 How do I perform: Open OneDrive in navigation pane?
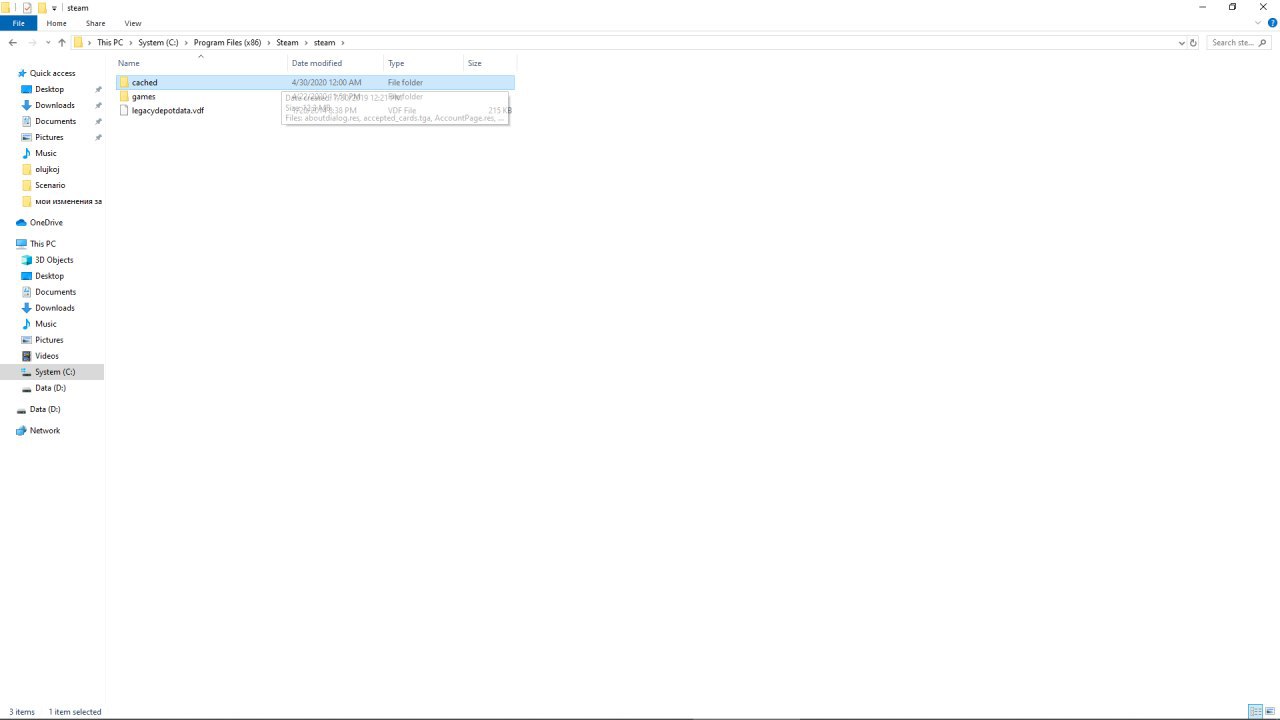(x=46, y=222)
